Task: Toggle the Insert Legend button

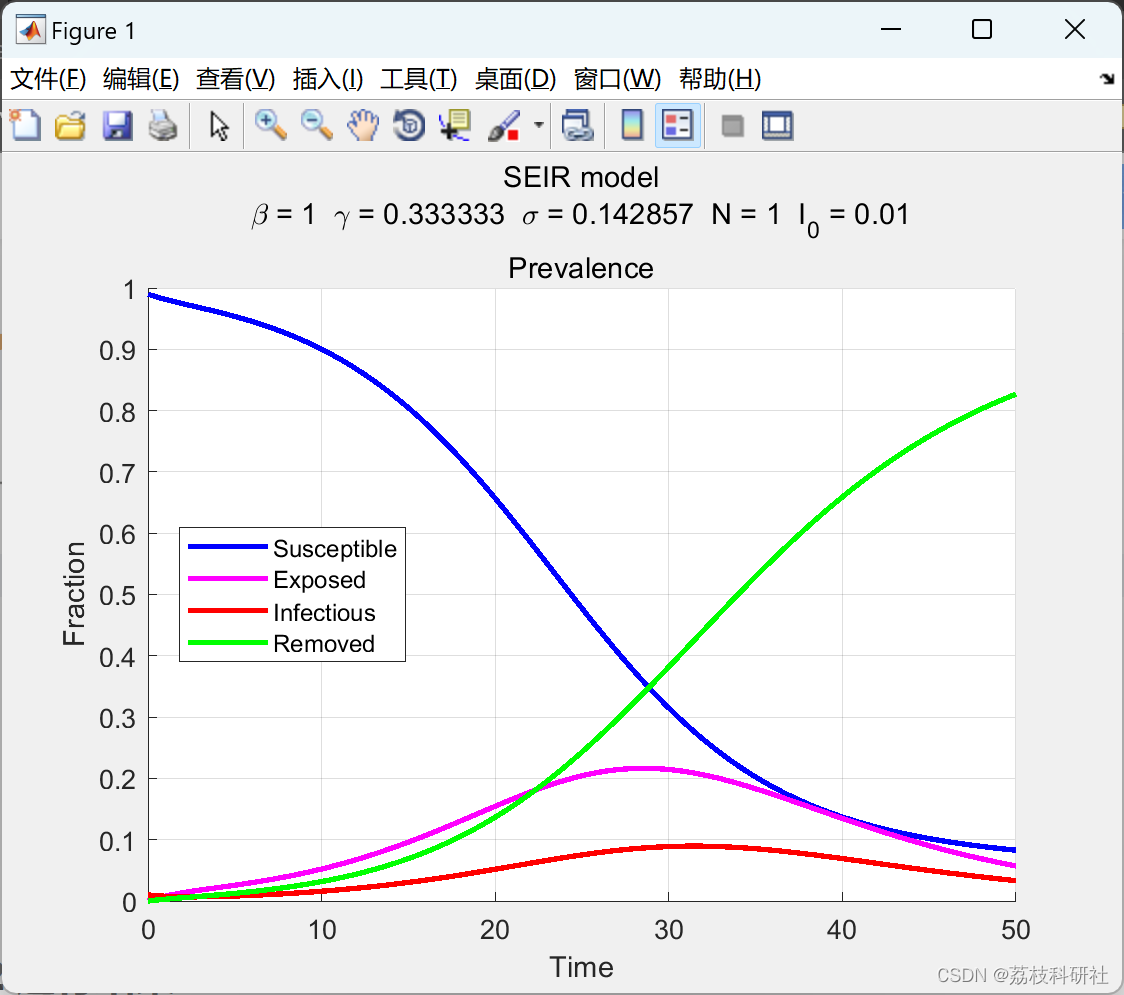Action: click(678, 125)
